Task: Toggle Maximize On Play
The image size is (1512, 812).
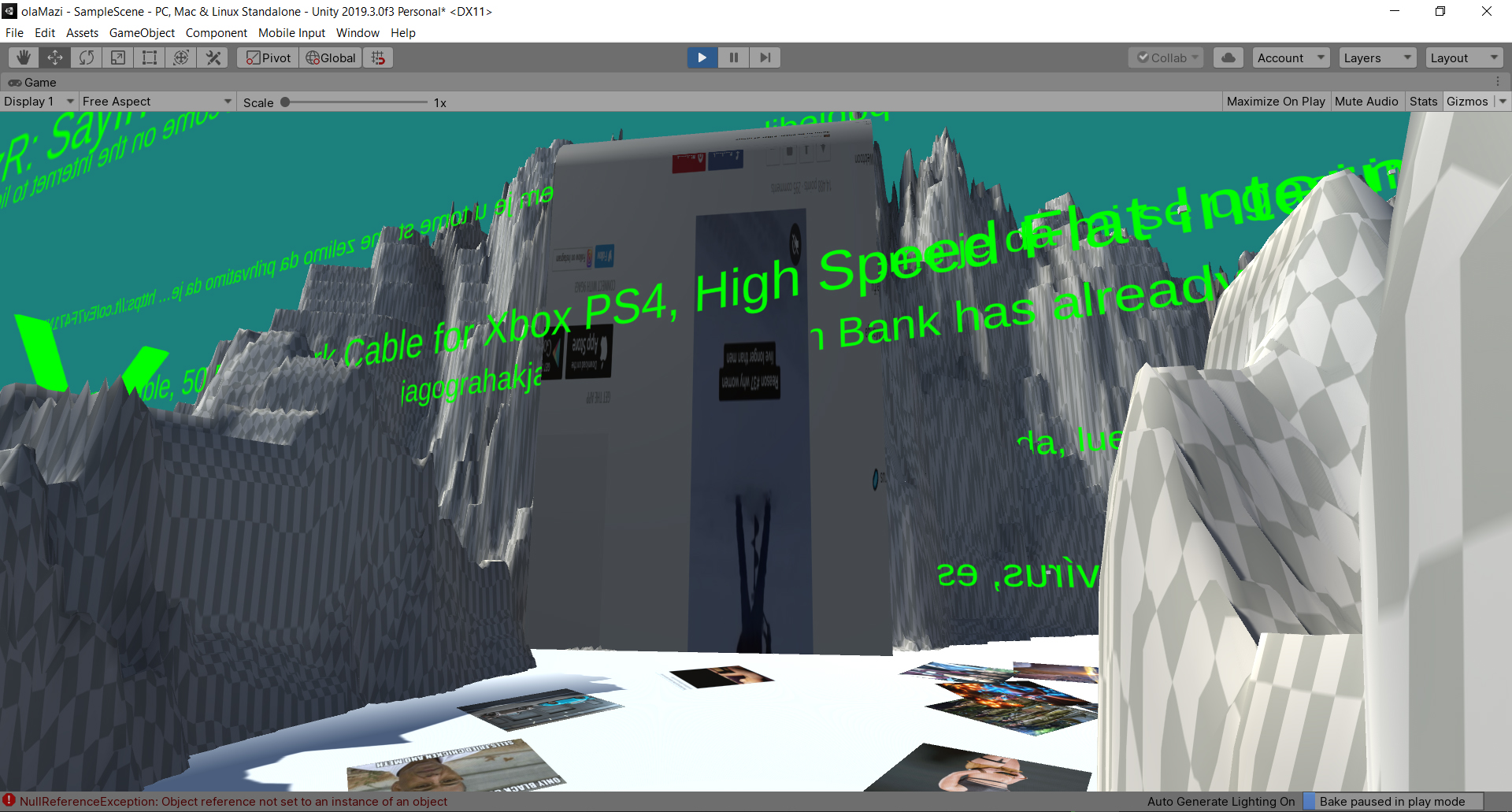Action: [1275, 102]
